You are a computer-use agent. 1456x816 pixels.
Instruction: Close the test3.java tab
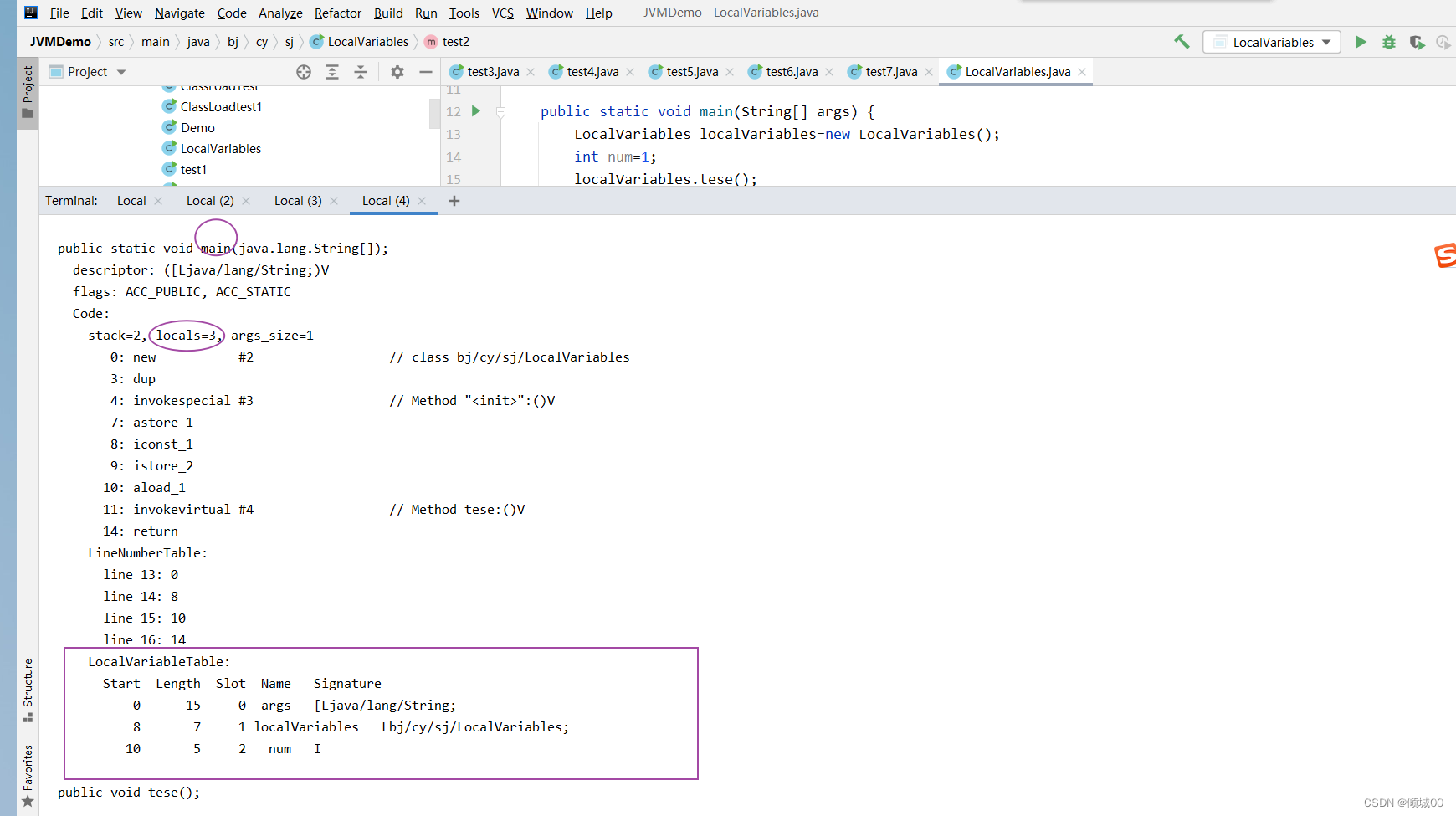(x=531, y=72)
